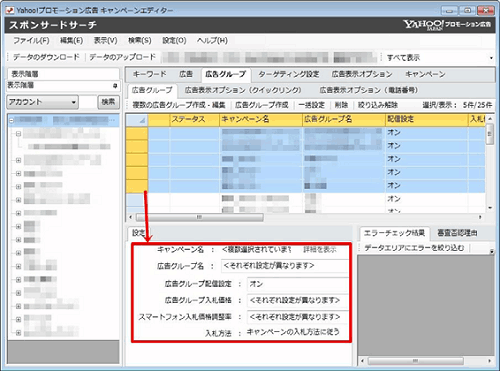Switch to the ターゲティング設定 tab
This screenshot has height=371, width=500.
pyautogui.click(x=289, y=74)
